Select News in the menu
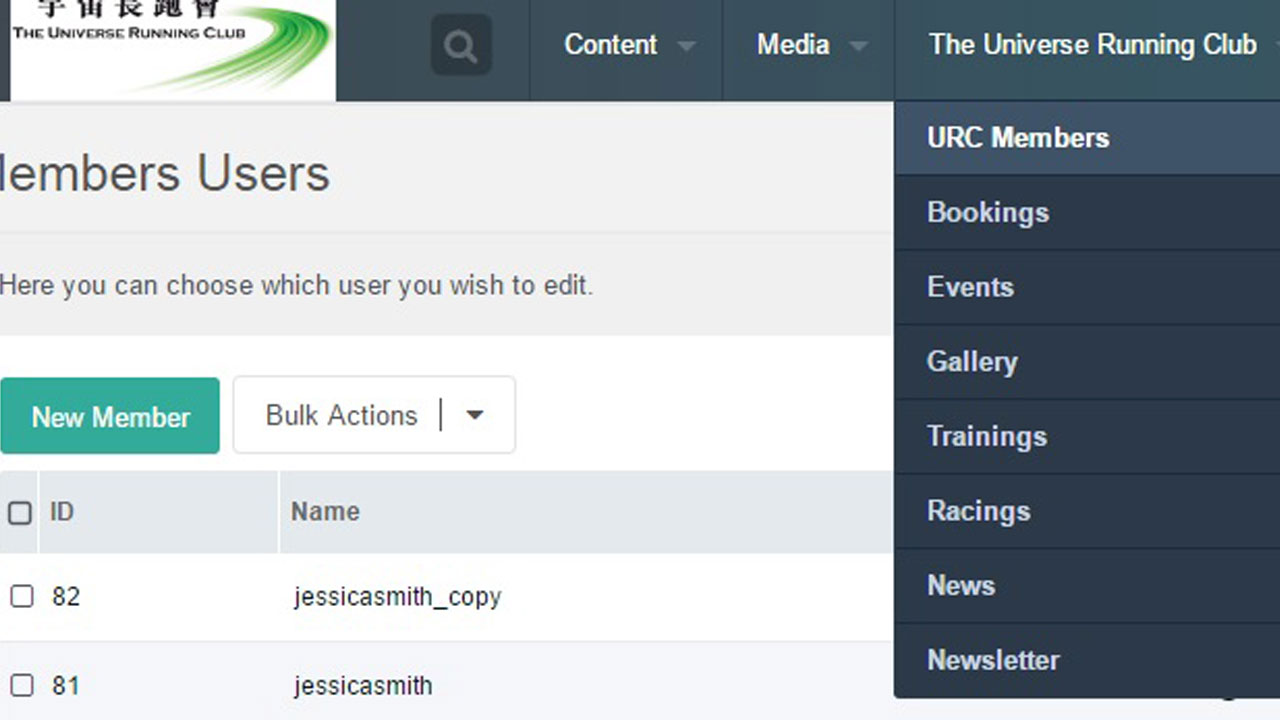Viewport: 1280px width, 720px height. [x=1087, y=586]
